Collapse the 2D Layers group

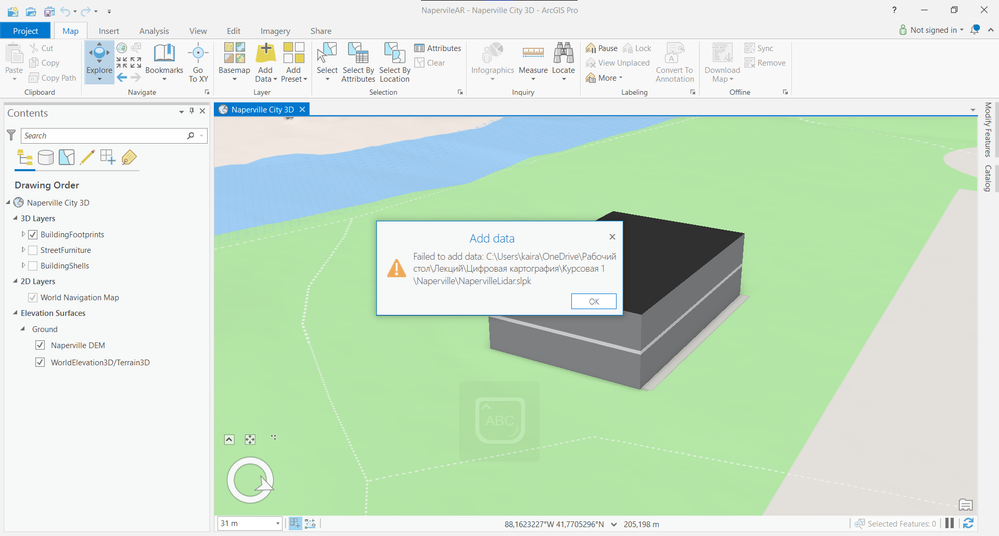(x=15, y=282)
